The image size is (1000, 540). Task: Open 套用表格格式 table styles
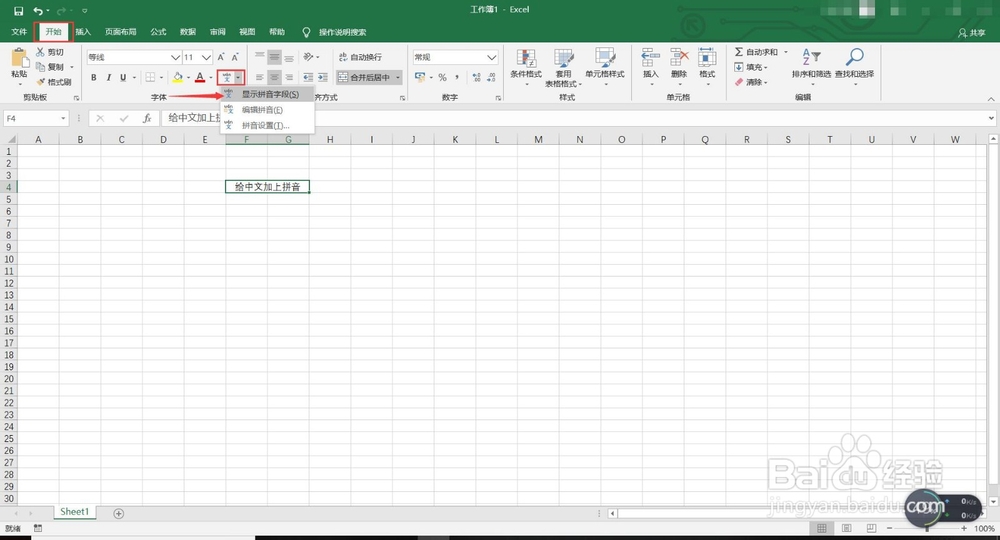click(x=564, y=66)
